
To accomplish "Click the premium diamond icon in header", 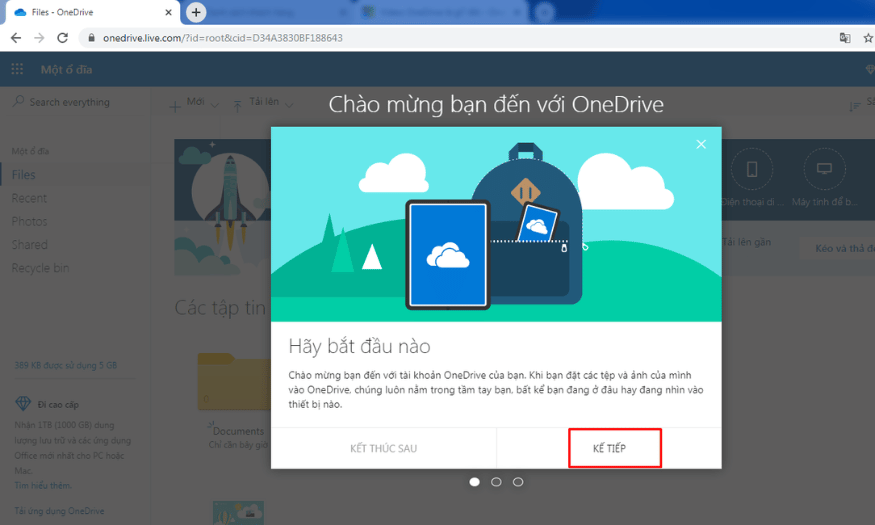I will pyautogui.click(x=870, y=69).
